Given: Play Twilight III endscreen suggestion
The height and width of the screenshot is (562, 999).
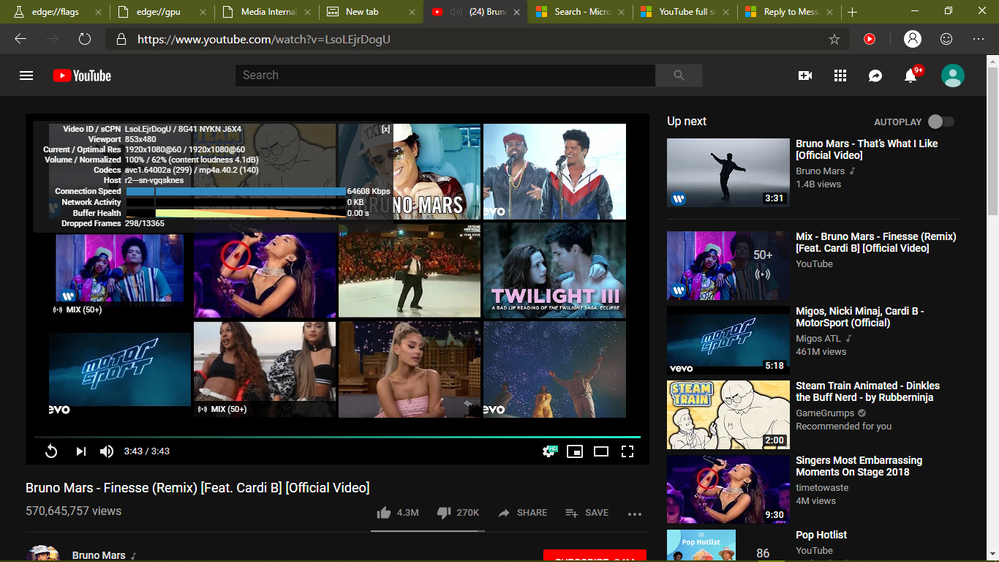Looking at the screenshot, I should (x=554, y=270).
